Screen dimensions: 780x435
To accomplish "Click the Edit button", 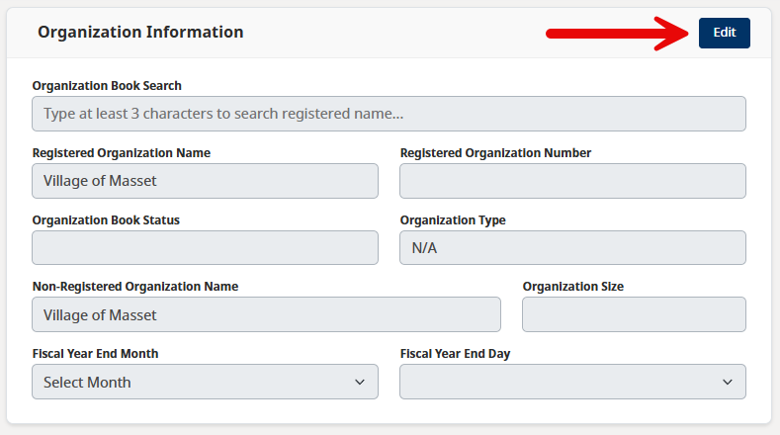I will point(724,33).
